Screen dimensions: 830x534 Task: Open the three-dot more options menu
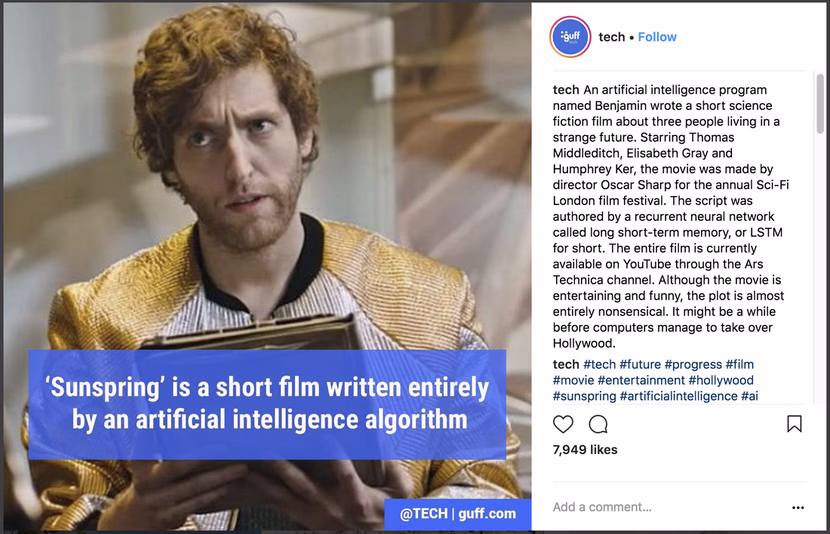point(798,508)
